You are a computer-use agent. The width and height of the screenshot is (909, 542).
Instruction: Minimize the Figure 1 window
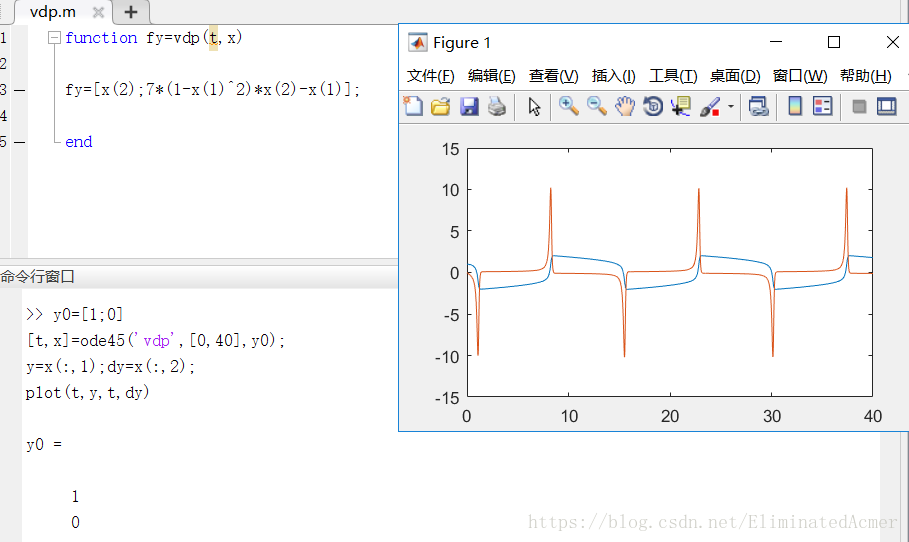[776, 42]
